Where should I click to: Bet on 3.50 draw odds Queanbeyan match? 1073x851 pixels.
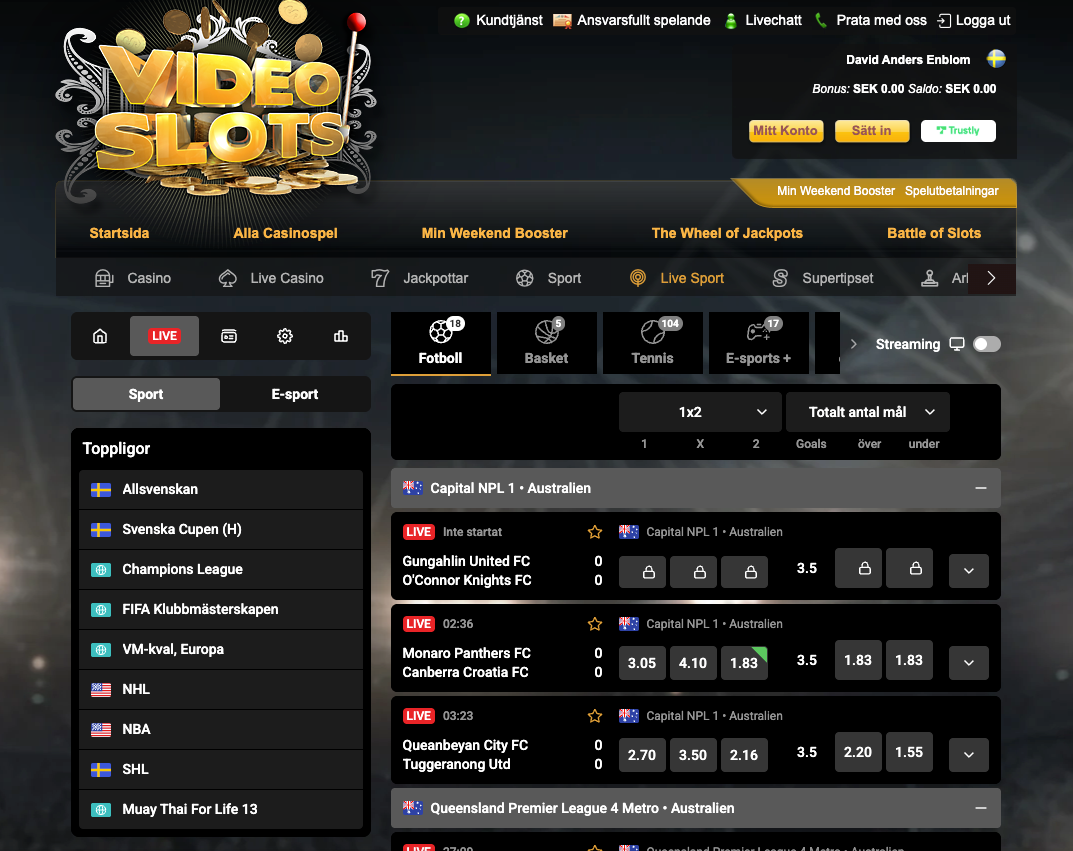click(693, 755)
